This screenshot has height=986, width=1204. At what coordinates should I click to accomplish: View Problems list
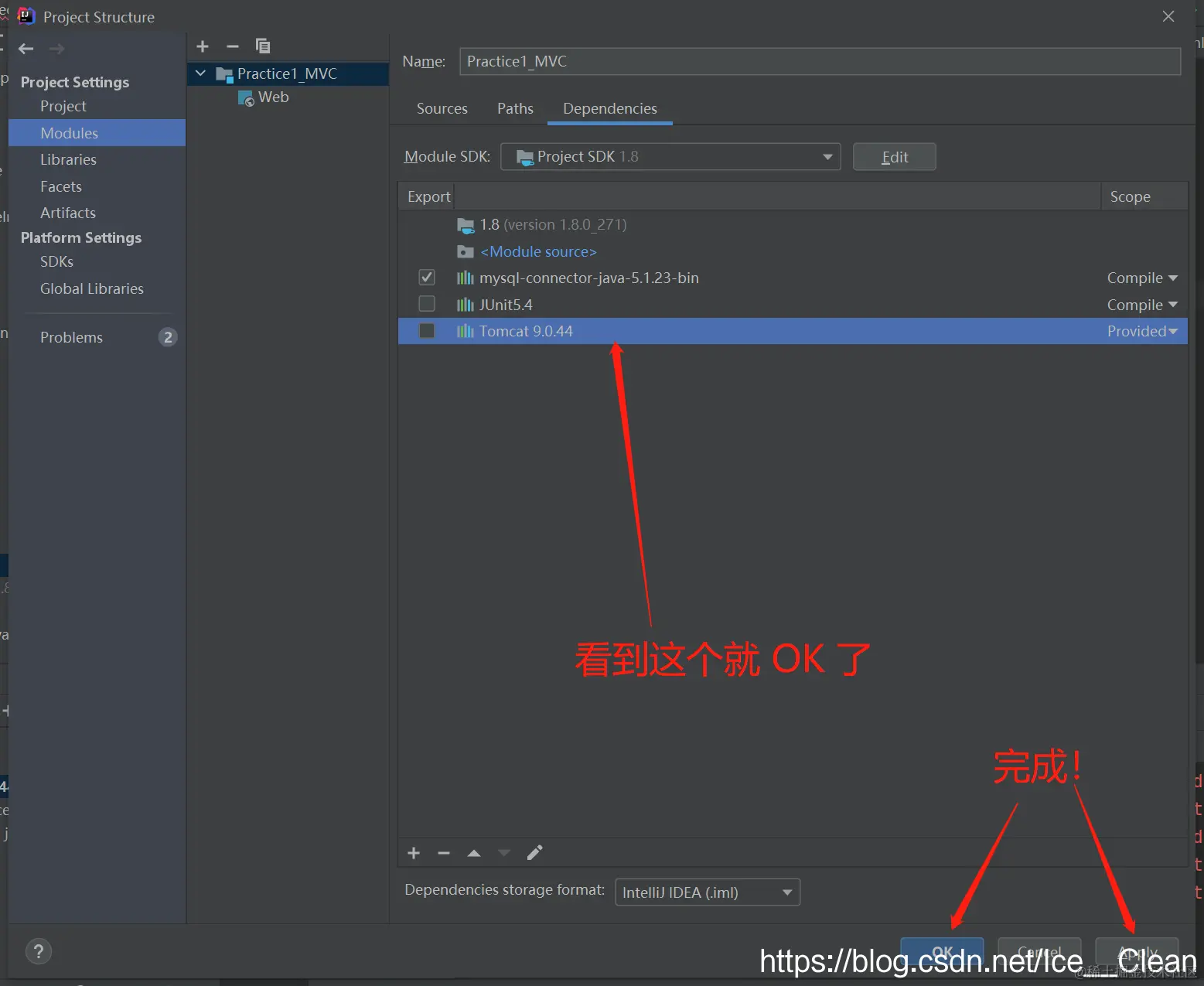[71, 338]
